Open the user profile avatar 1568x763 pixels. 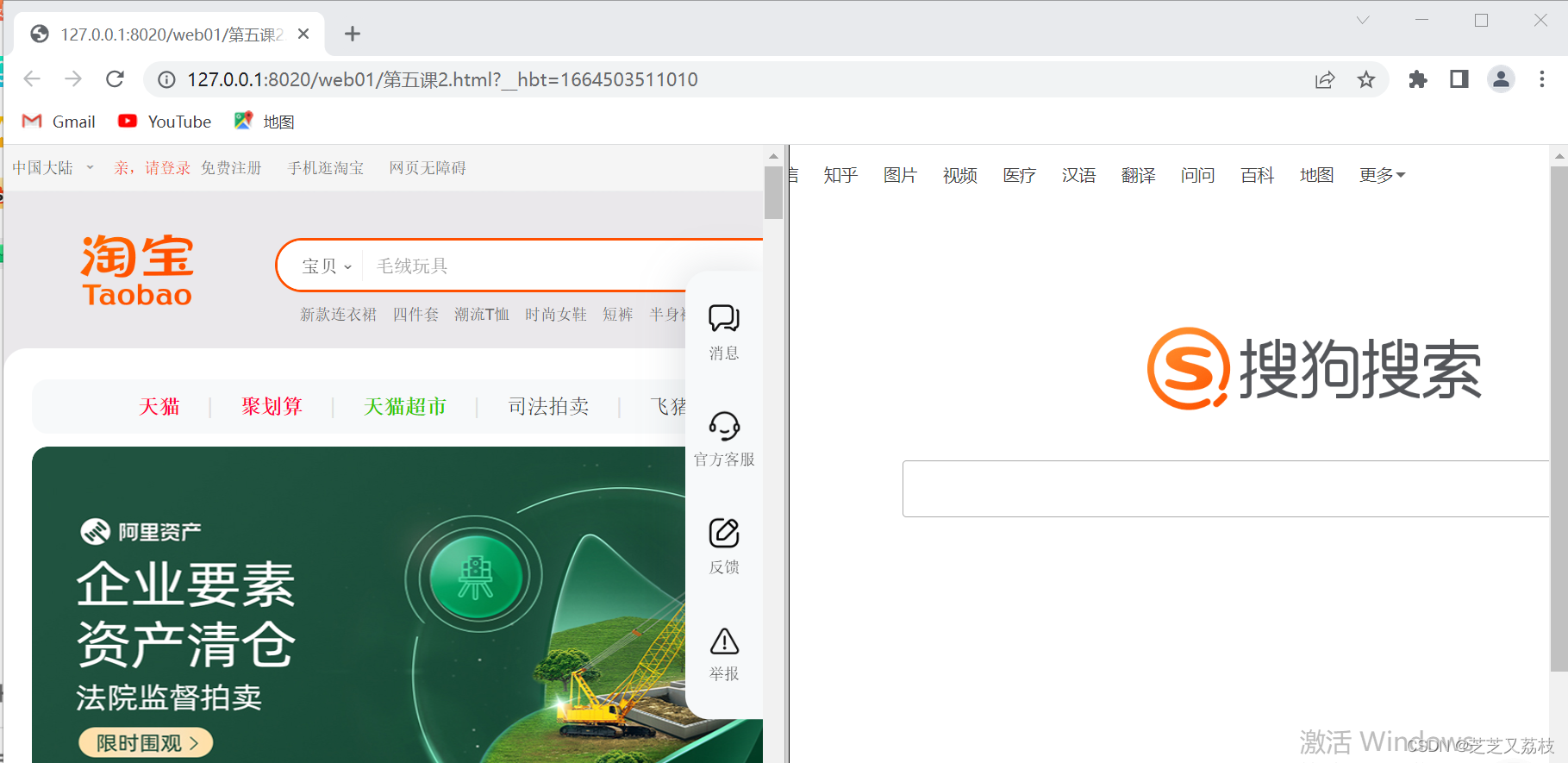[1501, 79]
